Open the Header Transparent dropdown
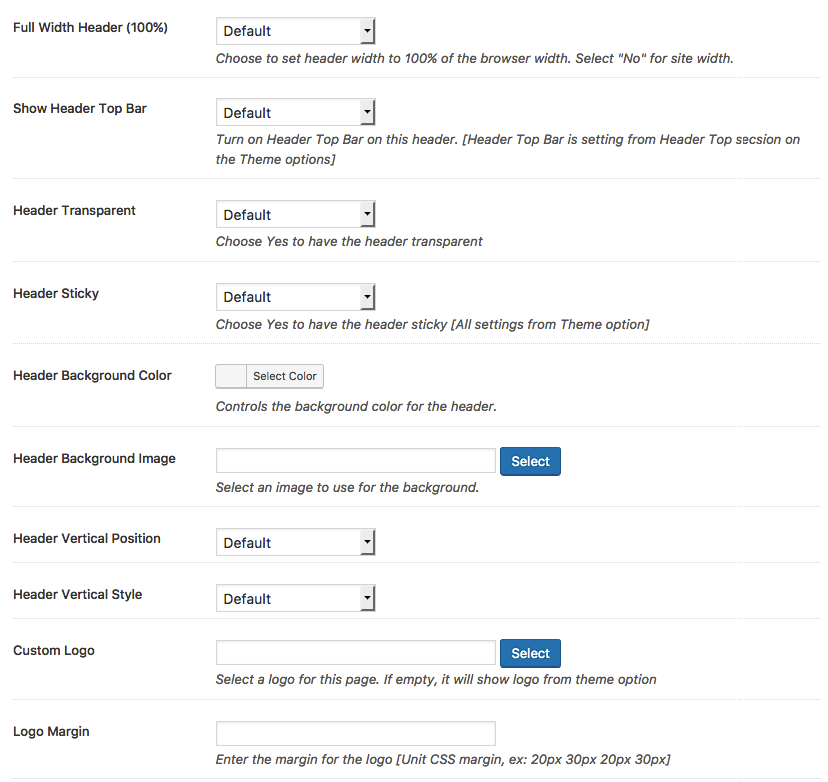The width and height of the screenshot is (828, 782). click(x=295, y=215)
